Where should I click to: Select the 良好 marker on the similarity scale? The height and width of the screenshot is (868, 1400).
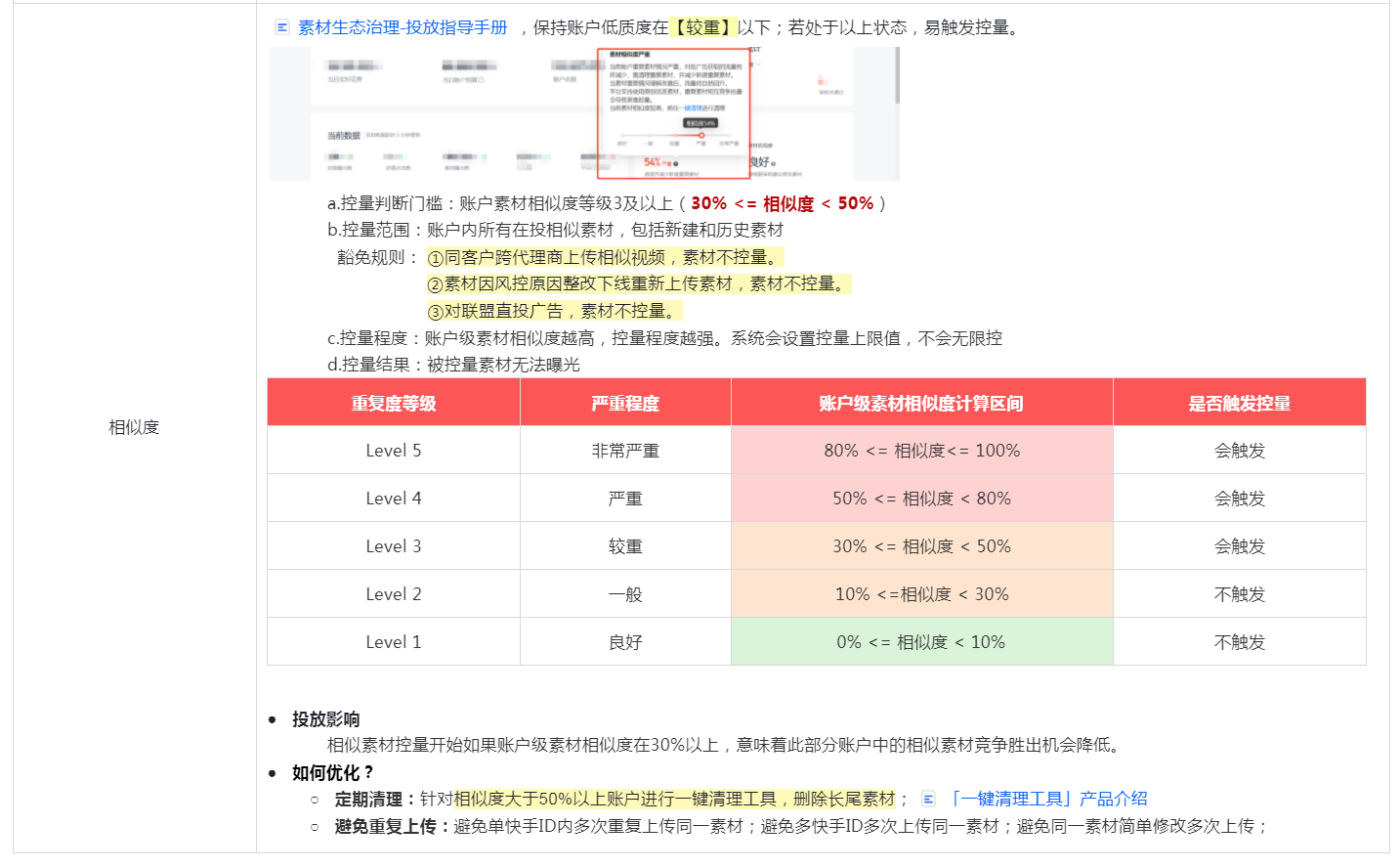[x=623, y=135]
